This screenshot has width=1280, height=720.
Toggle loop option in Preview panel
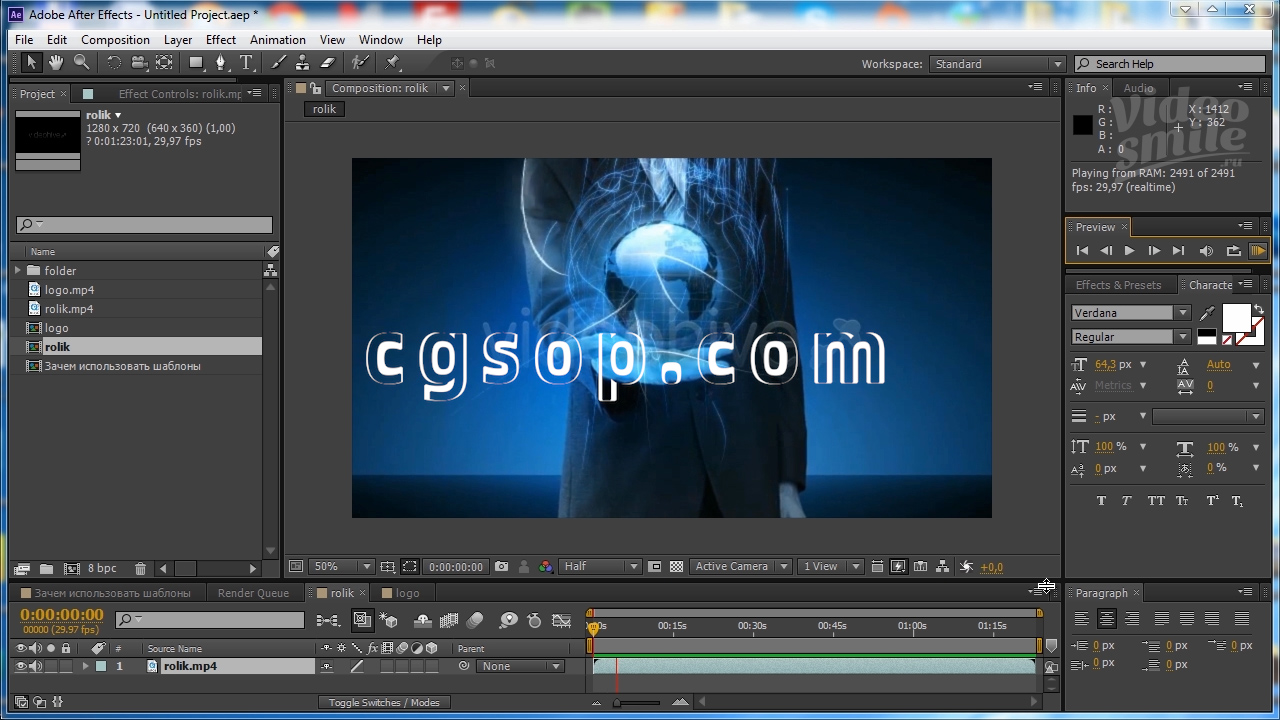(x=1233, y=251)
